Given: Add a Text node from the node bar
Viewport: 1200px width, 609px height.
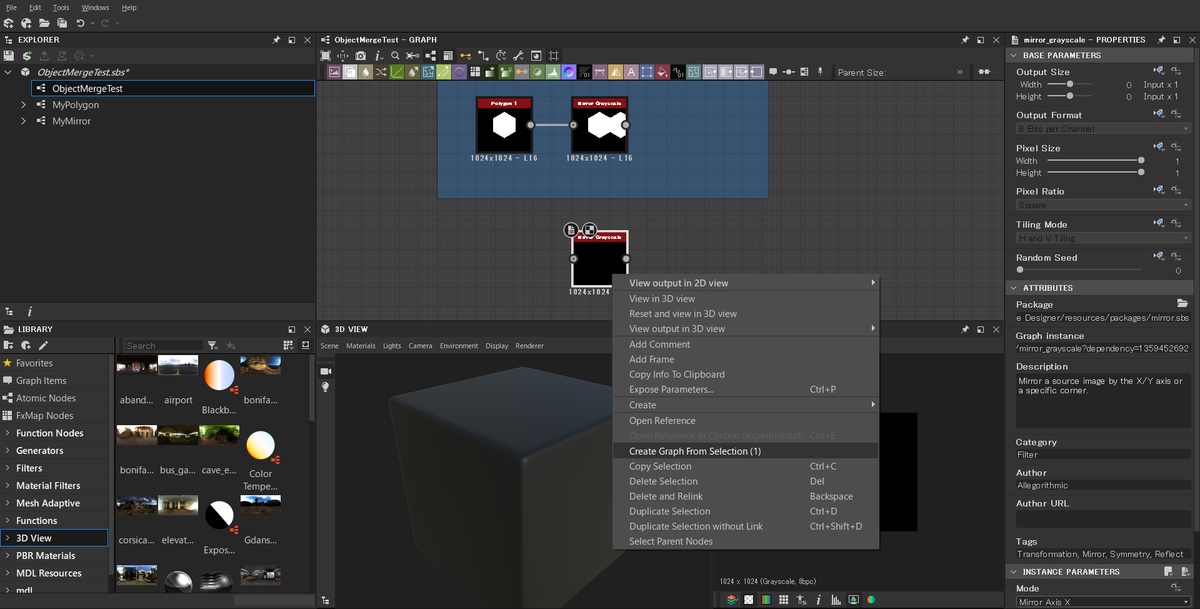Looking at the screenshot, I should tap(631, 72).
